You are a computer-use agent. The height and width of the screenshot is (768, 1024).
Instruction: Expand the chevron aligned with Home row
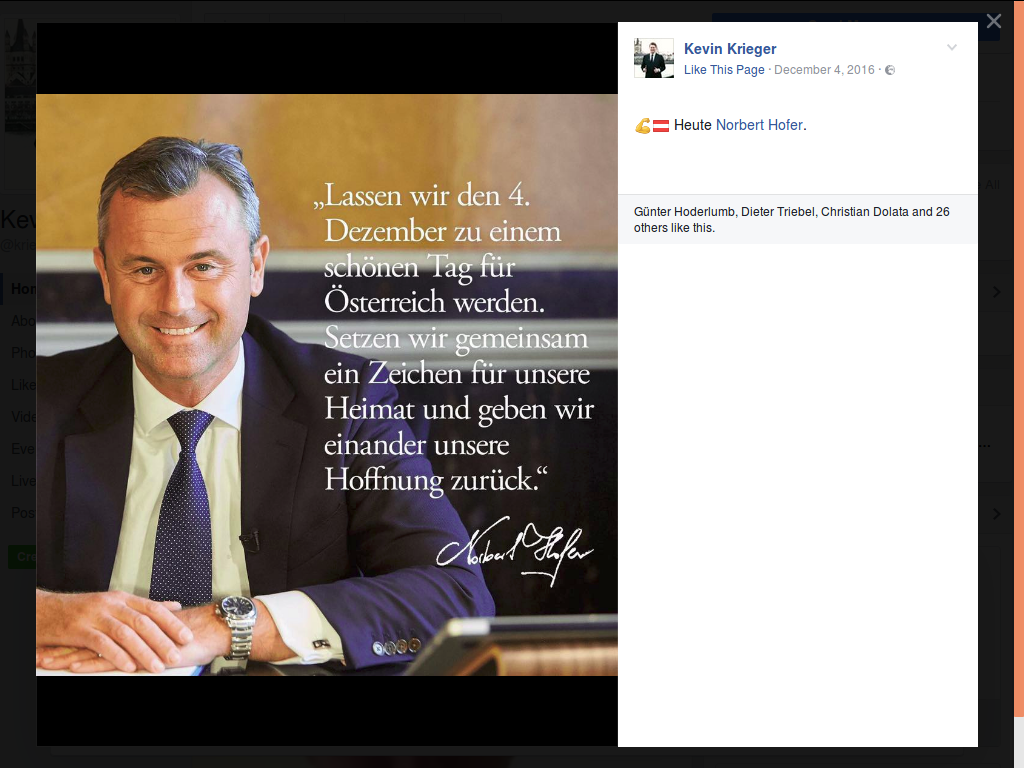click(x=997, y=292)
